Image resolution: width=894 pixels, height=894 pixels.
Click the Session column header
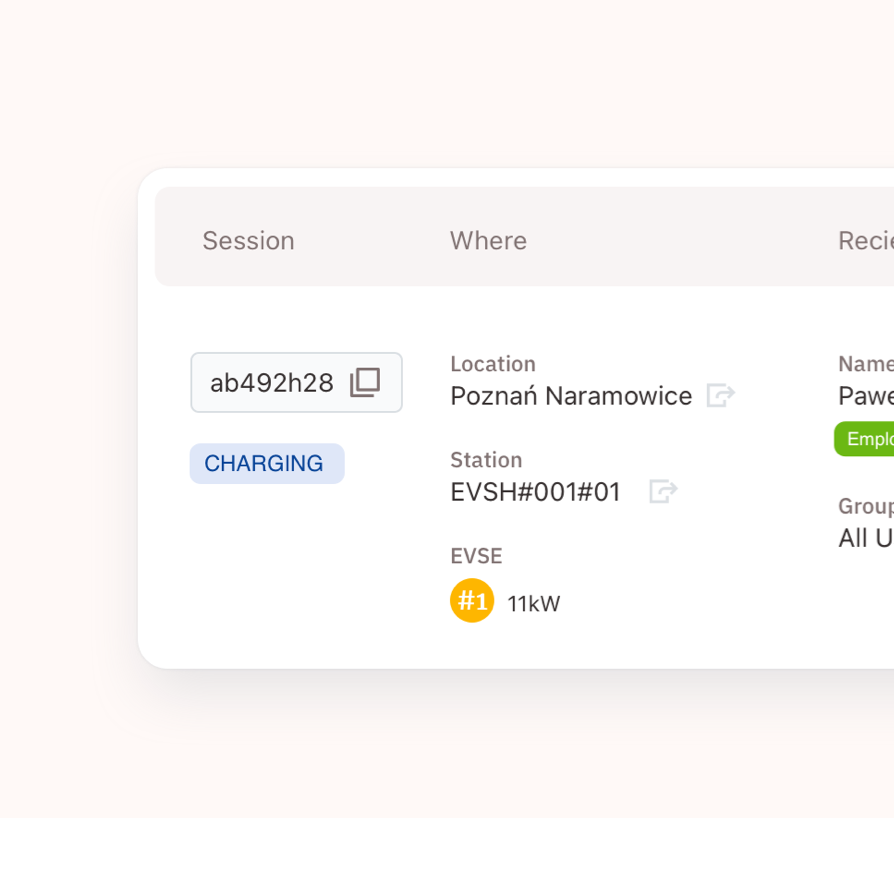pyautogui.click(x=248, y=241)
